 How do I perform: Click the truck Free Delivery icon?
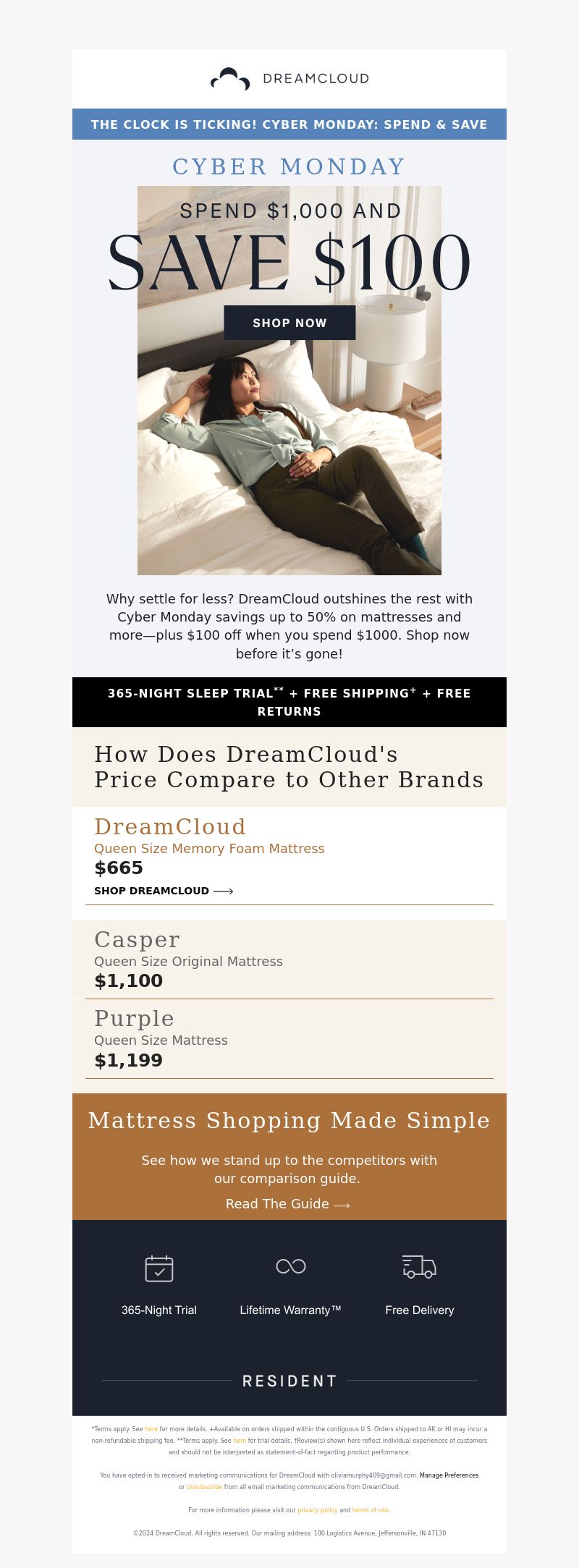419,1266
